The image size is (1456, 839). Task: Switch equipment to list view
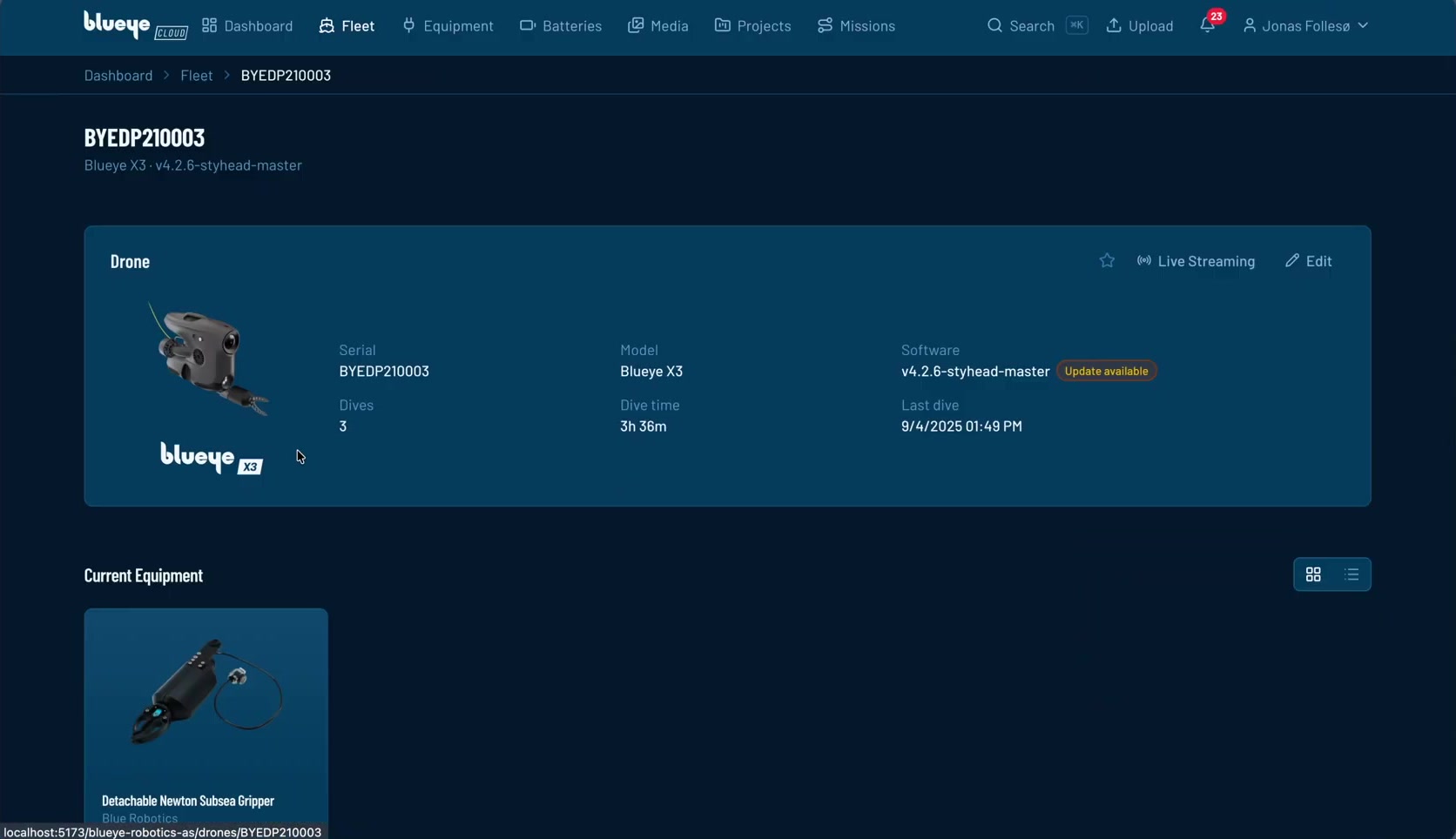tap(1352, 574)
